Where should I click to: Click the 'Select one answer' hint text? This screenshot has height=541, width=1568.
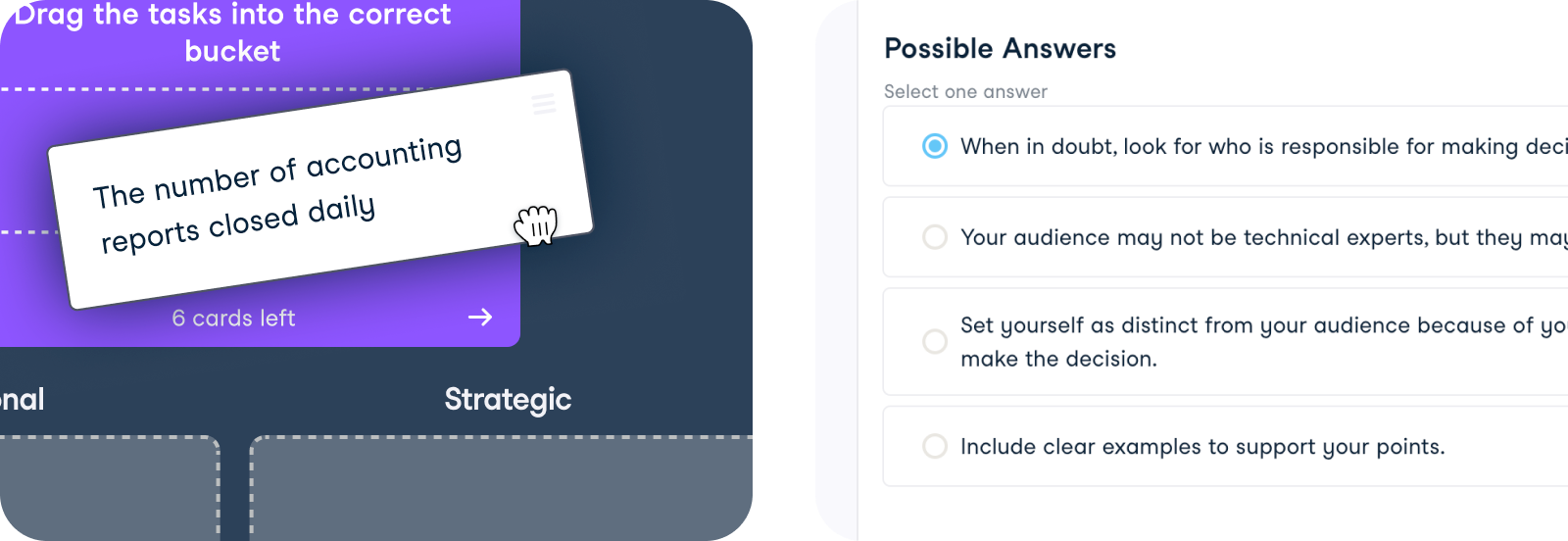(x=965, y=91)
